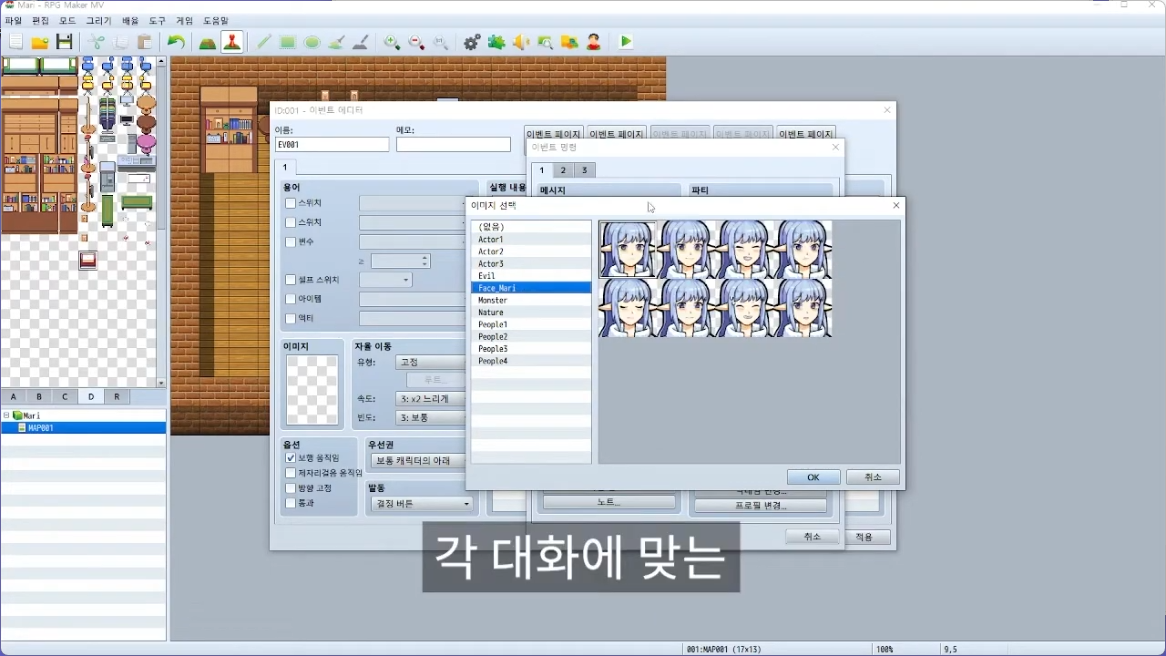Viewport: 1166px width, 656px height.
Task: Open the Plugin Manager puzzle icon
Action: [496, 42]
